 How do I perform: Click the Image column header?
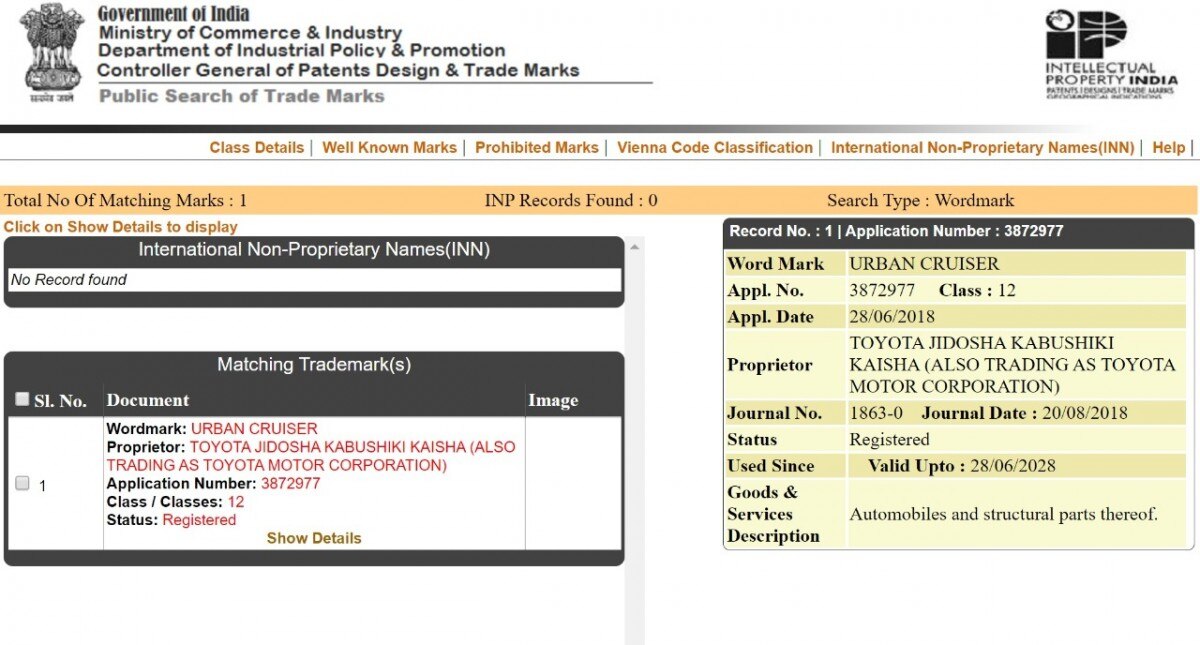click(553, 400)
